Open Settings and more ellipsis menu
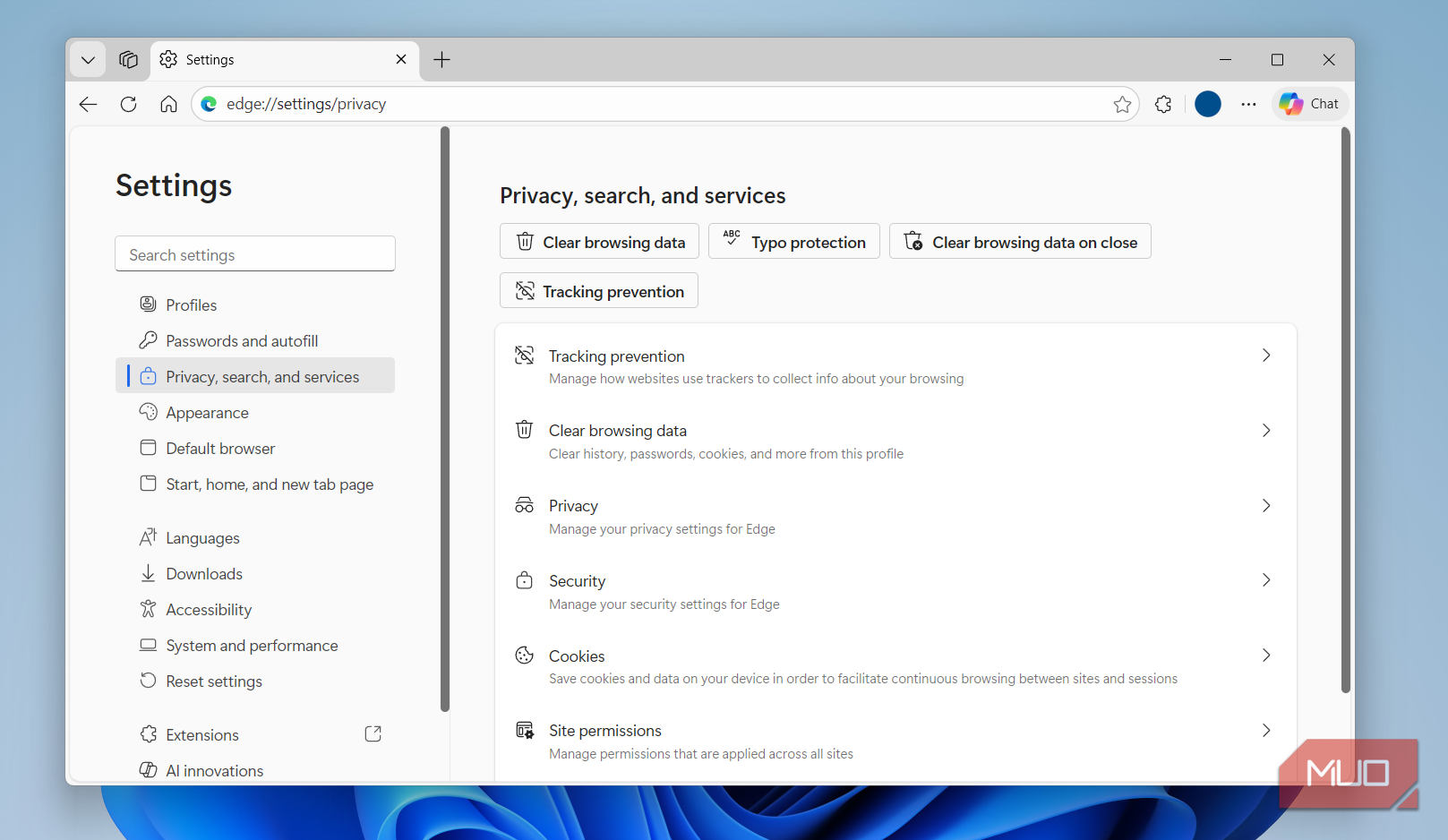Image resolution: width=1448 pixels, height=840 pixels. click(1248, 105)
